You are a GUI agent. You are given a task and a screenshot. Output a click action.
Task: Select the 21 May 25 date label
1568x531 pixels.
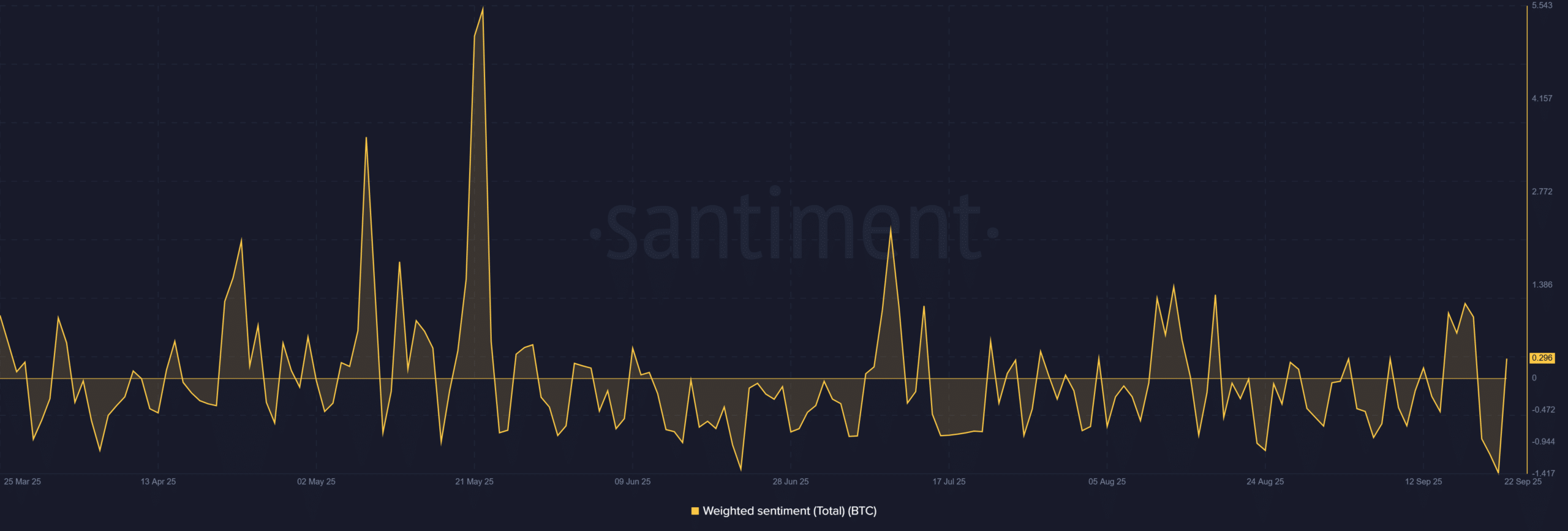(x=474, y=481)
